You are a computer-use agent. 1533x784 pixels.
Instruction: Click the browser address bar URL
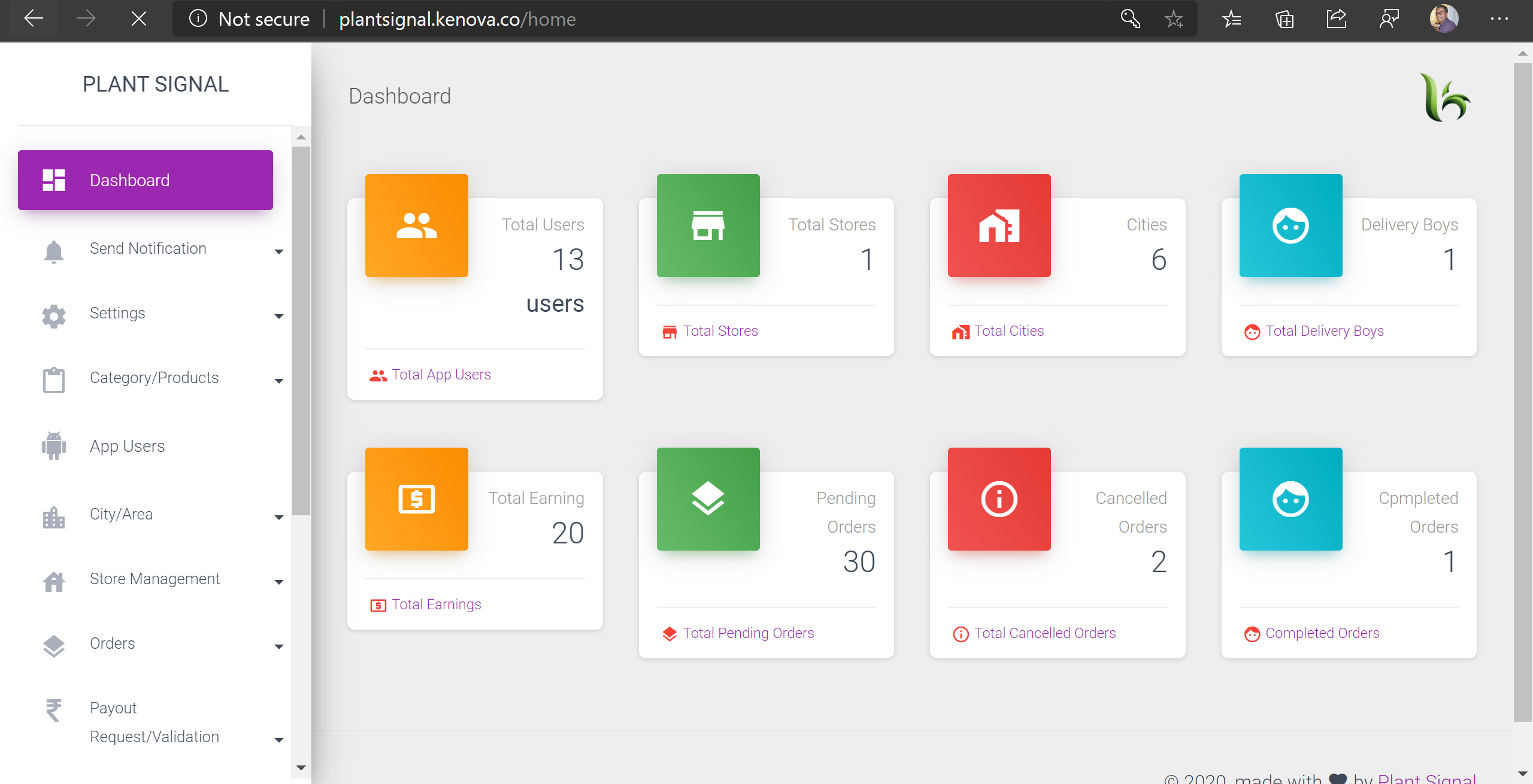pyautogui.click(x=457, y=19)
